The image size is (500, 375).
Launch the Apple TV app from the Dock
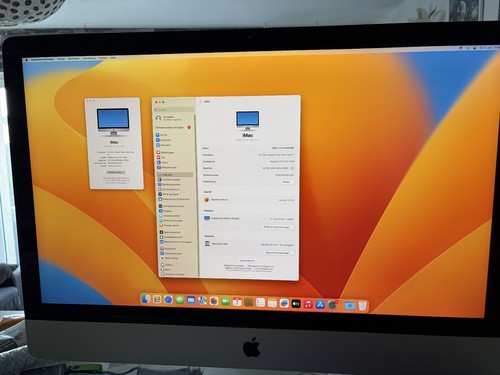[296, 304]
